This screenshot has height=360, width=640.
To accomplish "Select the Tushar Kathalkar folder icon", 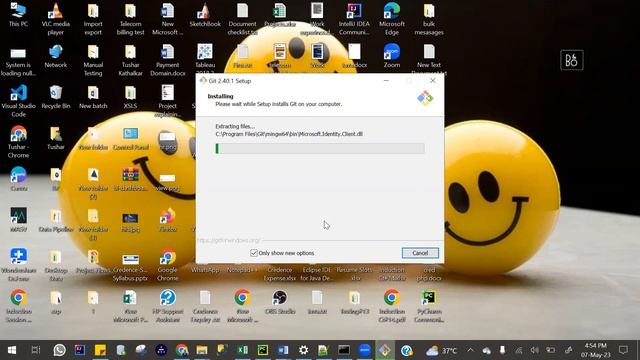I will 131,60.
